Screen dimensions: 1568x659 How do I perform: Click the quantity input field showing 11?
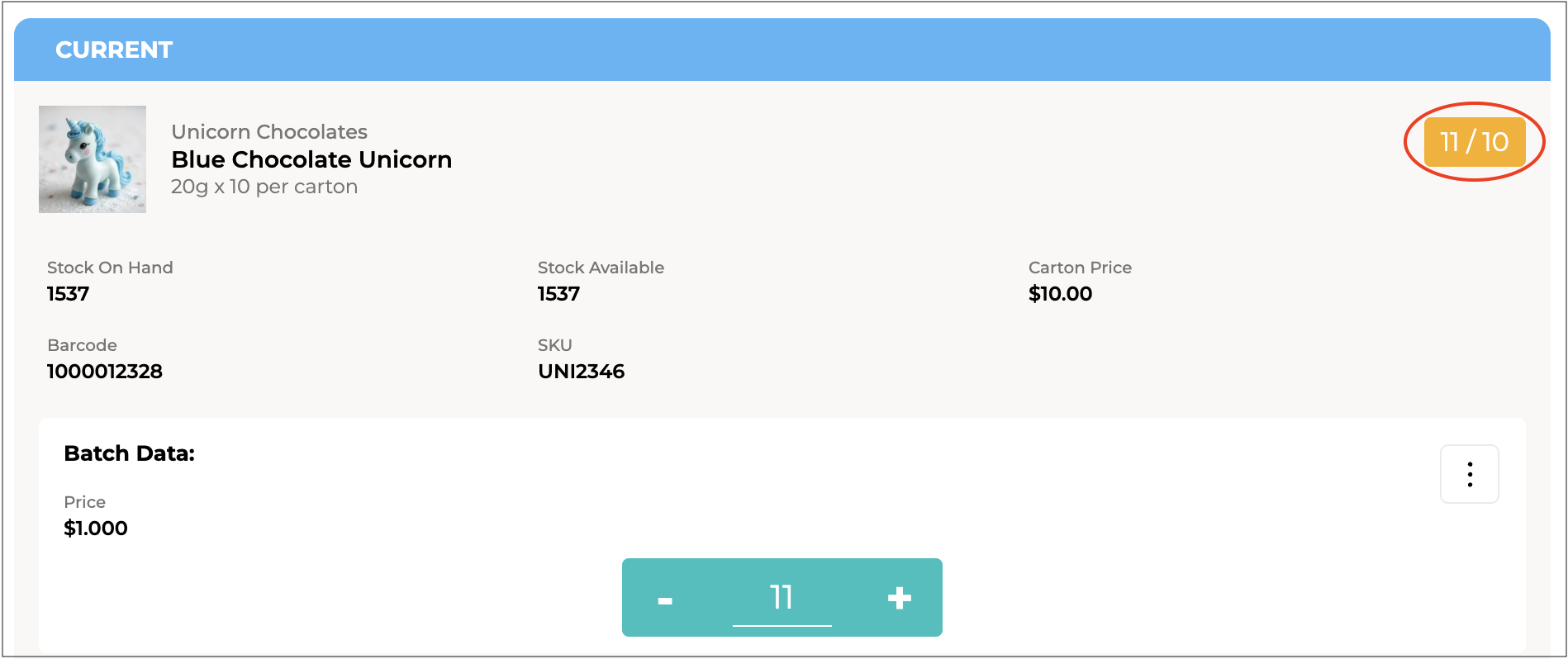[x=782, y=597]
